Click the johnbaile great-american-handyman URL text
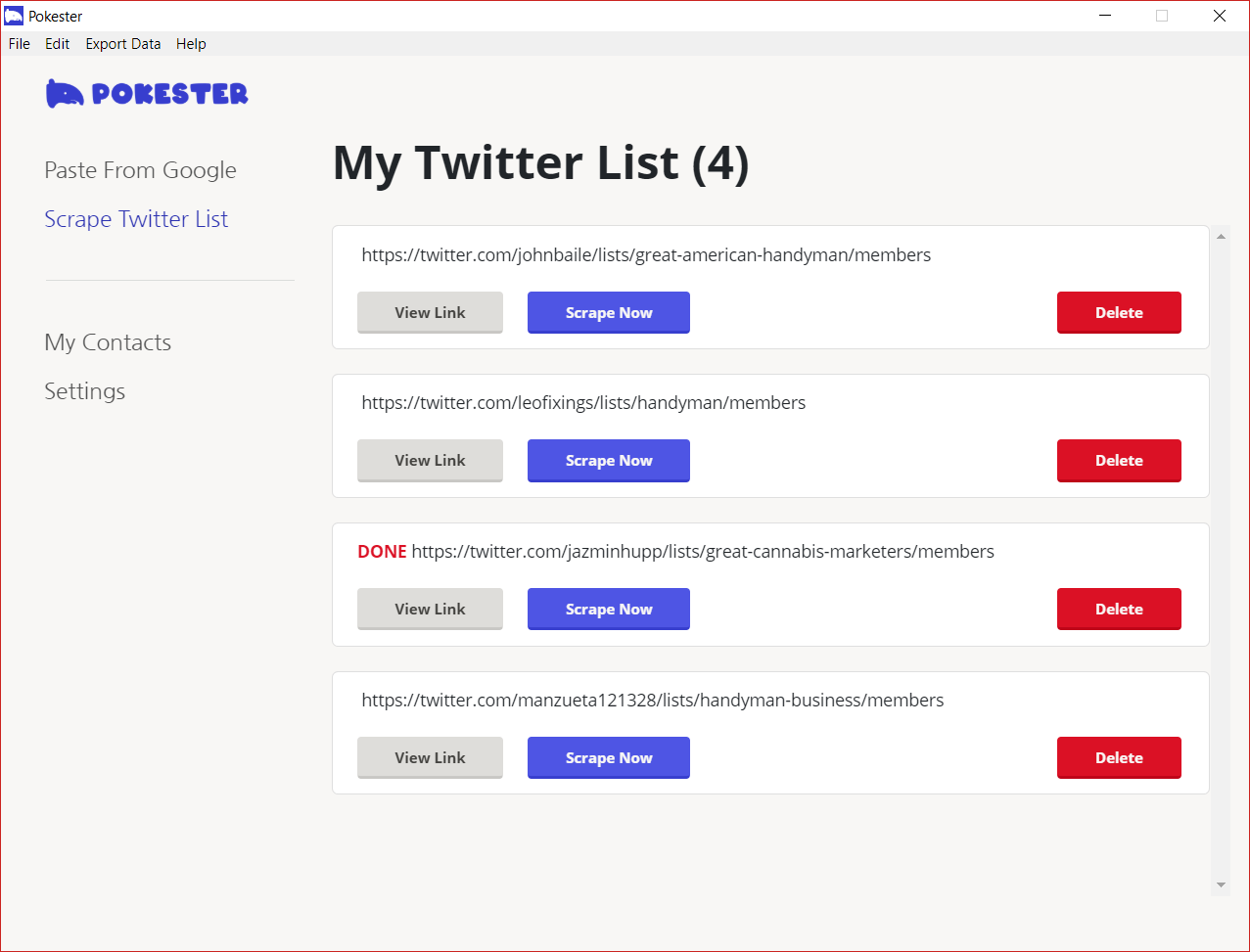1250x952 pixels. (646, 255)
